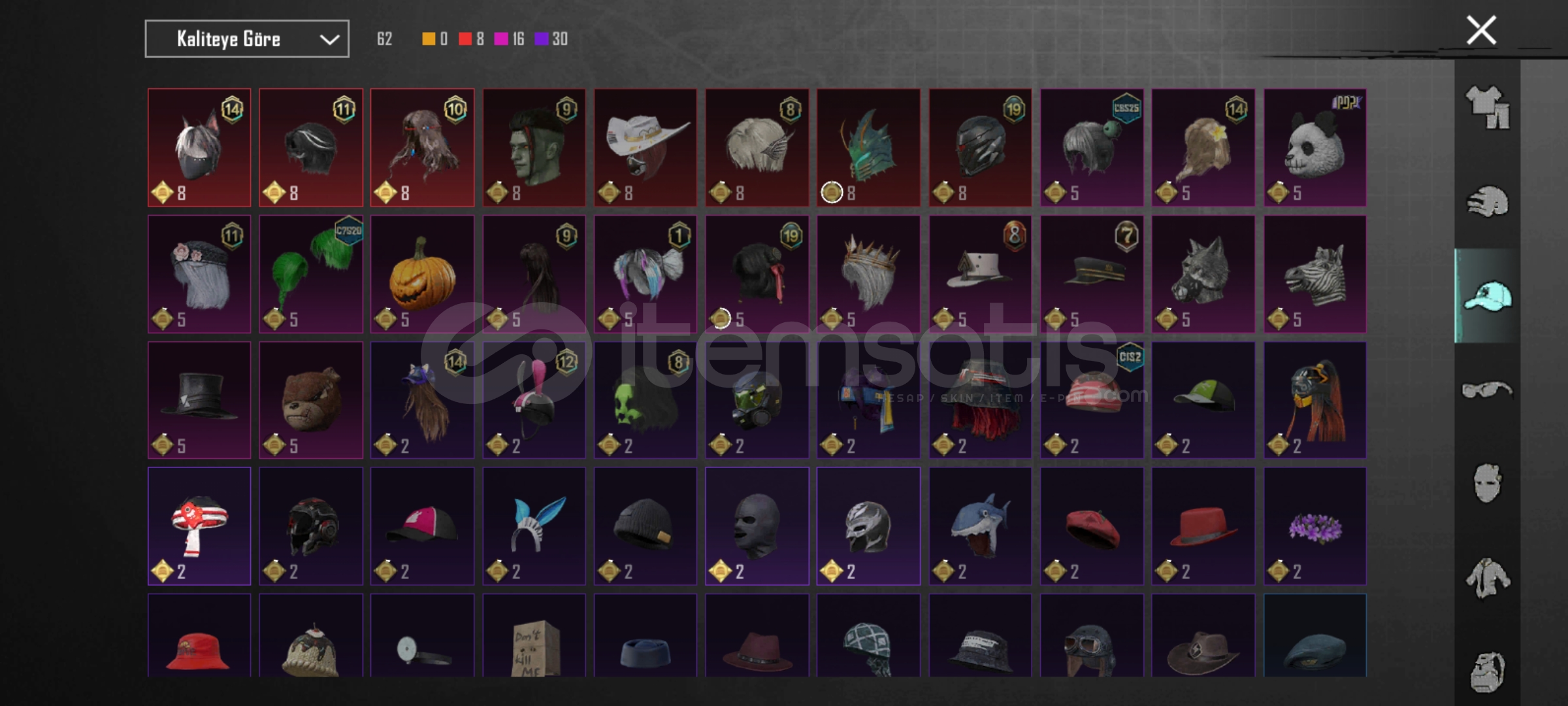1568x706 pixels.
Task: Select the panda head item
Action: point(1315,148)
